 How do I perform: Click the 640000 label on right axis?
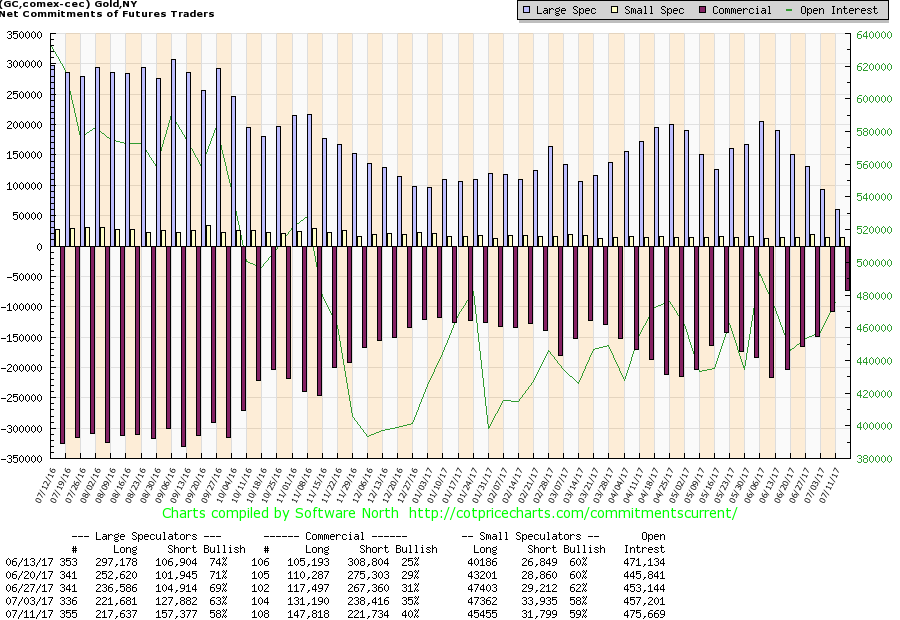tap(871, 34)
